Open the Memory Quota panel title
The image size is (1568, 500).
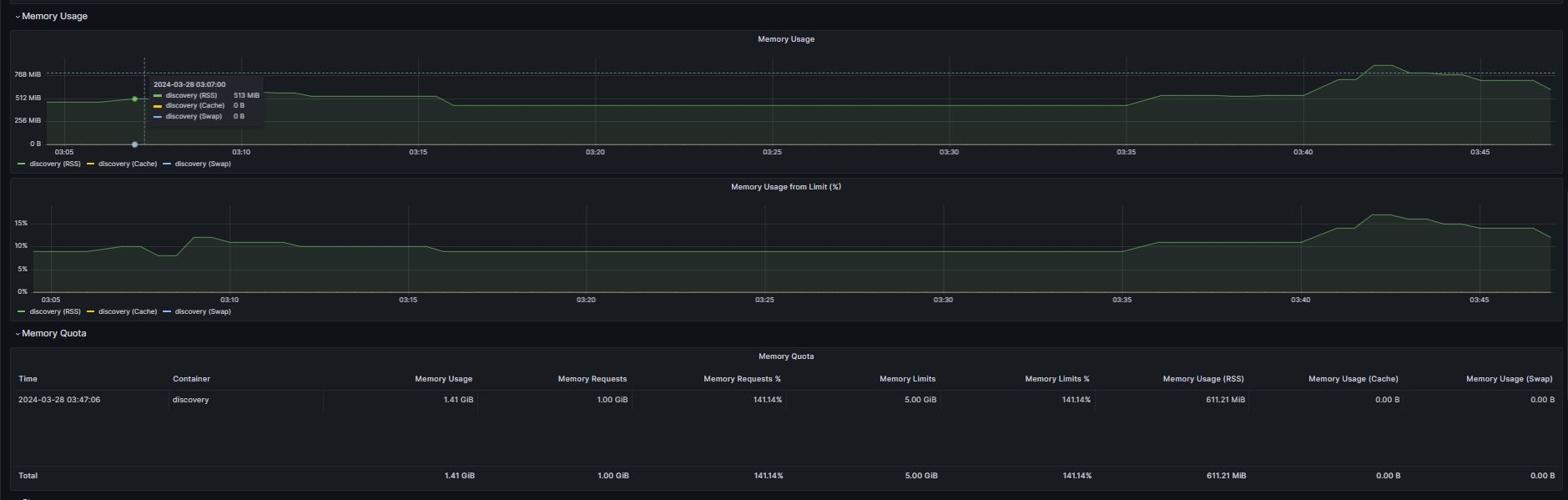click(x=786, y=356)
